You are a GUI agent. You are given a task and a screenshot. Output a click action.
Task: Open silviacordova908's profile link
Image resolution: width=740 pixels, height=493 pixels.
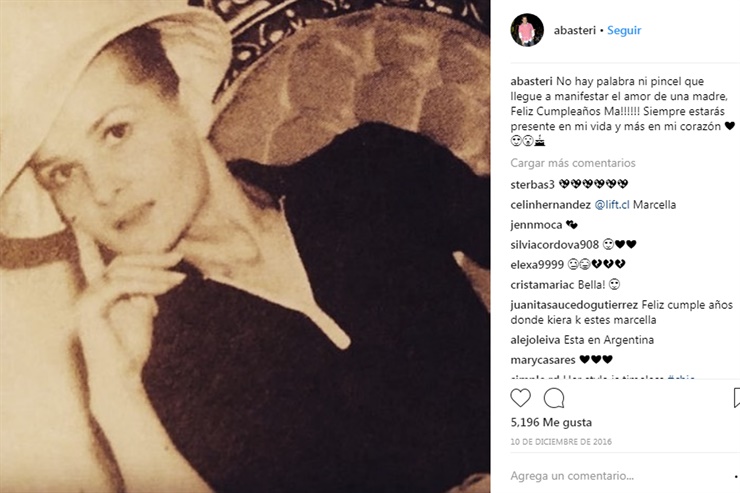555,244
